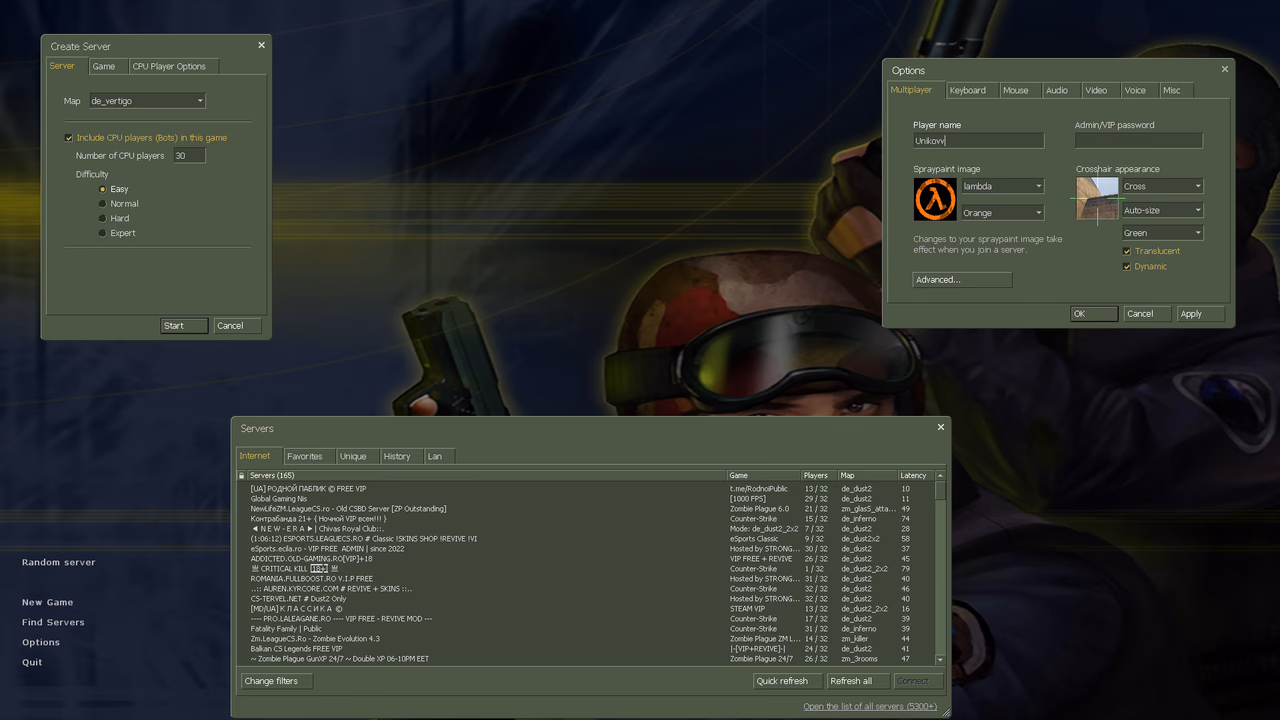Click the Change filters button
The image size is (1280, 720).
(277, 681)
